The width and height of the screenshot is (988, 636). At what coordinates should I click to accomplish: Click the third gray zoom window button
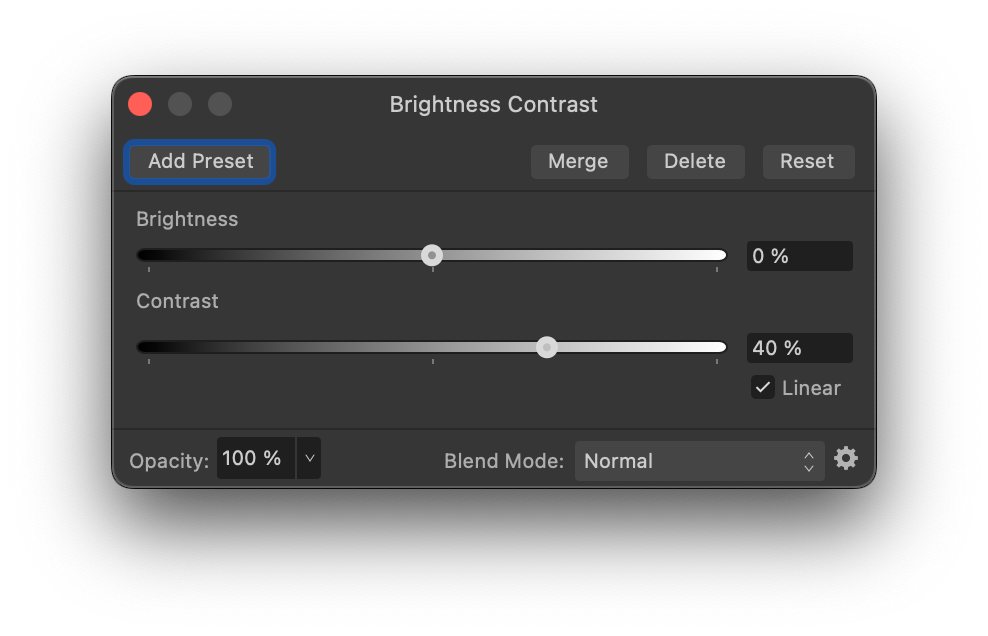click(x=220, y=104)
